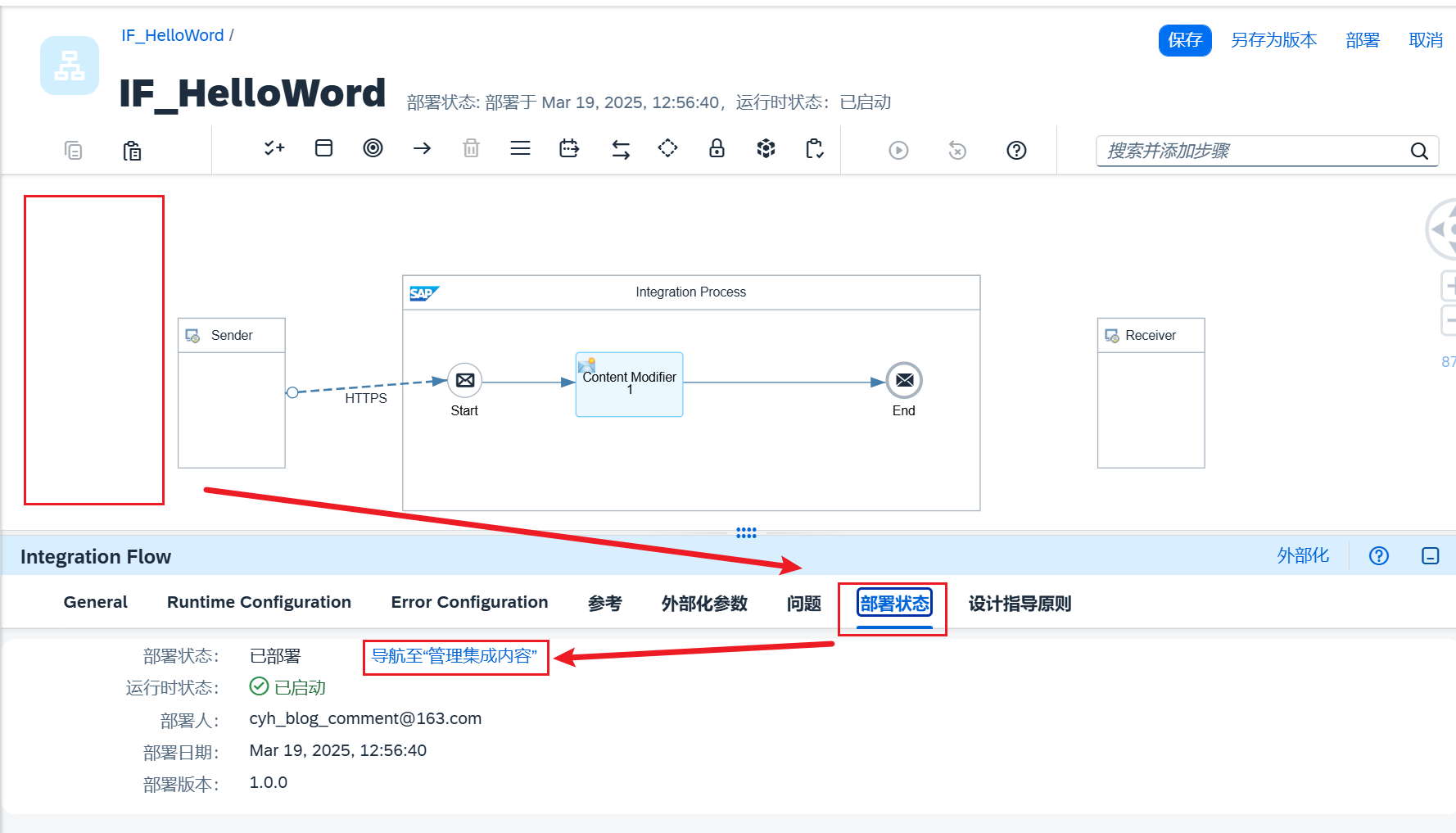Click the 外部化 externalize link

[1303, 556]
